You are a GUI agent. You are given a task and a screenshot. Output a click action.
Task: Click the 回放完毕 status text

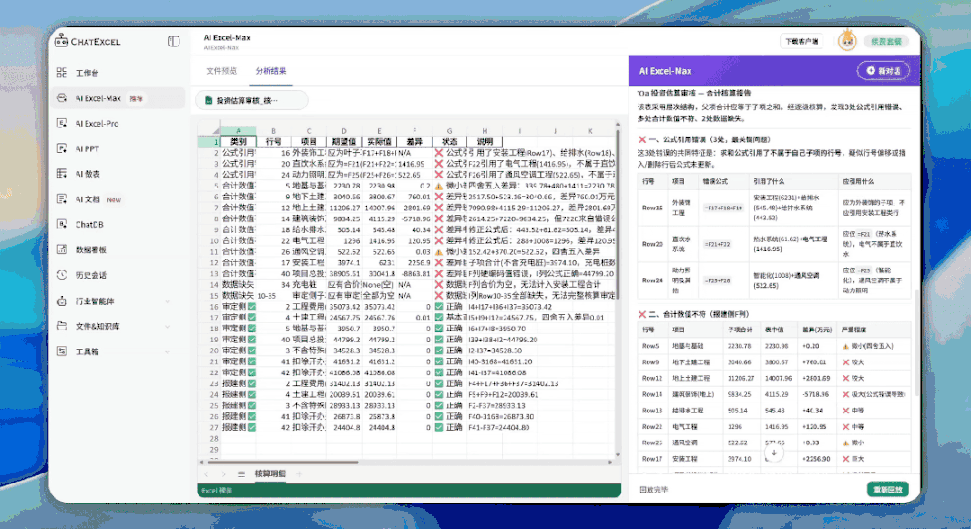[653, 489]
